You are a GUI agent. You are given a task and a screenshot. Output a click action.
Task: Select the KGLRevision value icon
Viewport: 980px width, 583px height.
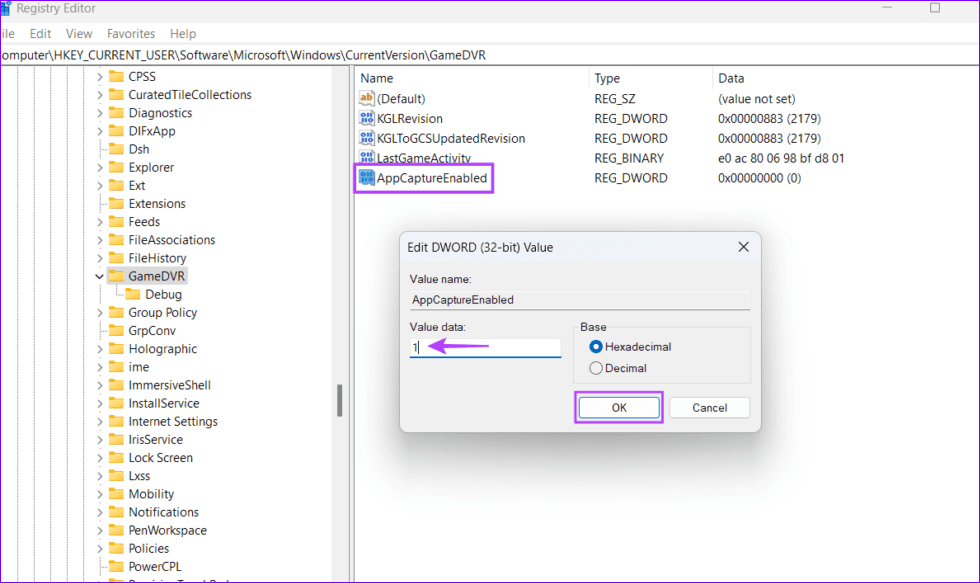point(366,119)
